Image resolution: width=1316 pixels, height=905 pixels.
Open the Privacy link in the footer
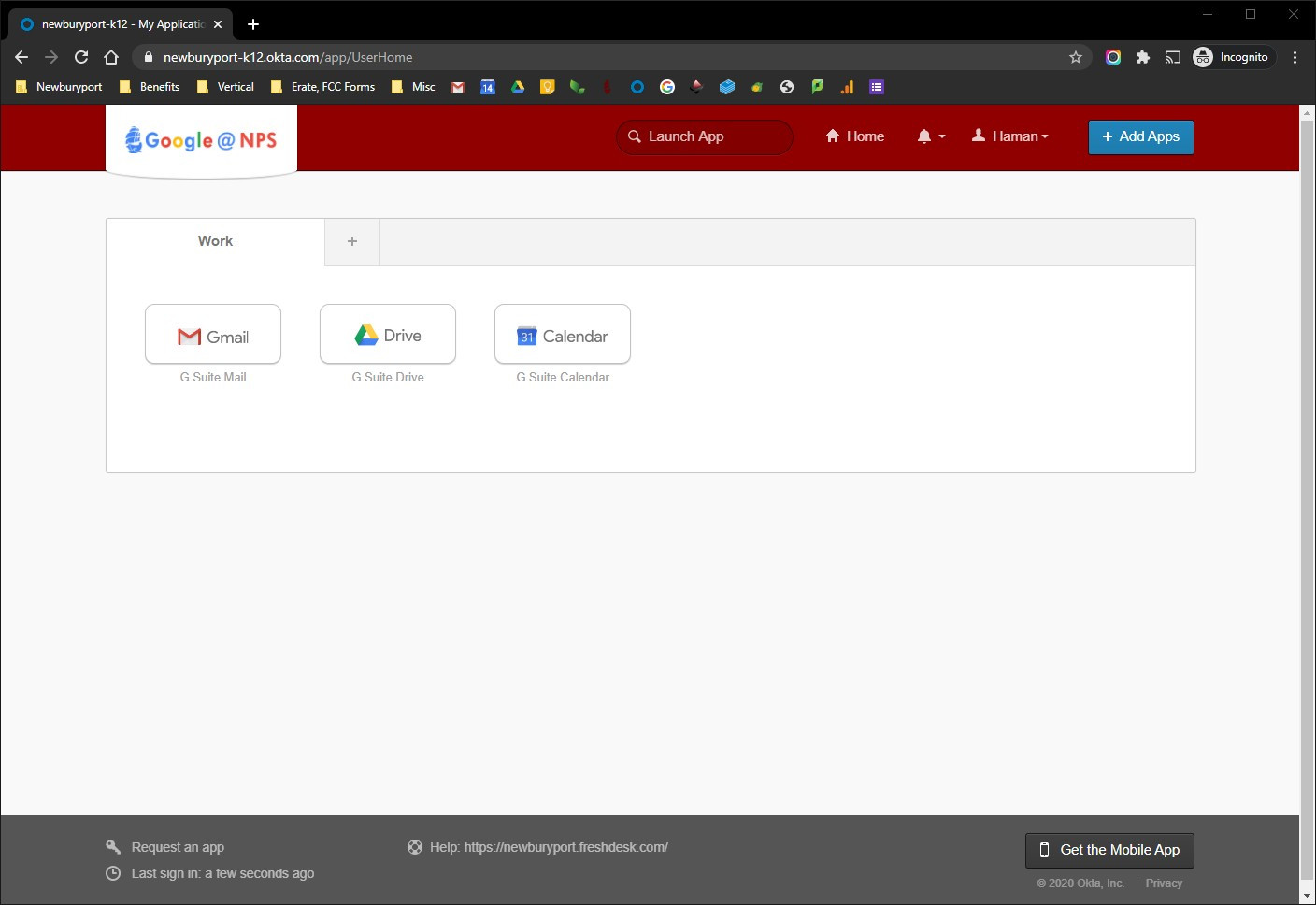[x=1164, y=883]
